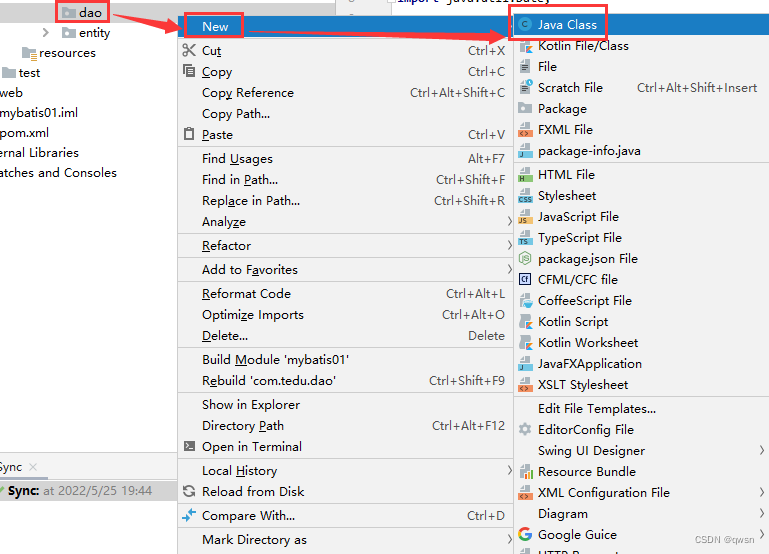This screenshot has height=554, width=769.
Task: Click the Resource Bundle icon
Action: coord(525,472)
